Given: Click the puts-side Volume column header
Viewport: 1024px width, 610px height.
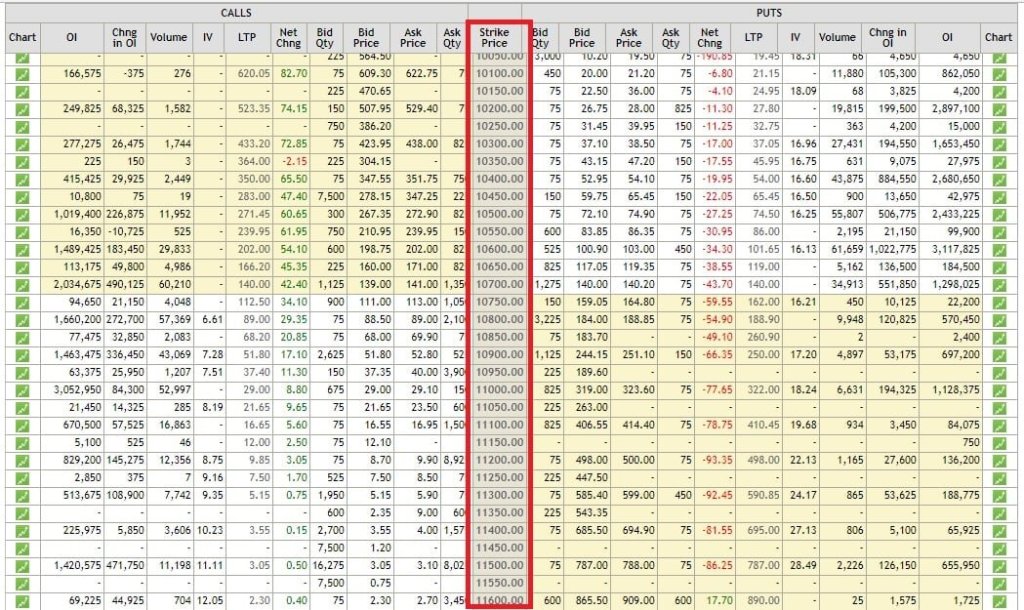Looking at the screenshot, I should pyautogui.click(x=837, y=38).
